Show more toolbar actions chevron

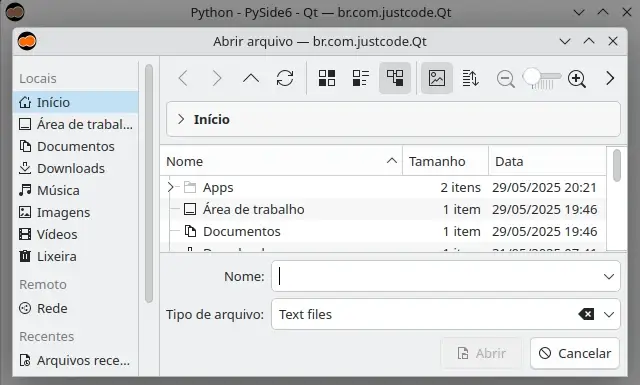pos(610,78)
